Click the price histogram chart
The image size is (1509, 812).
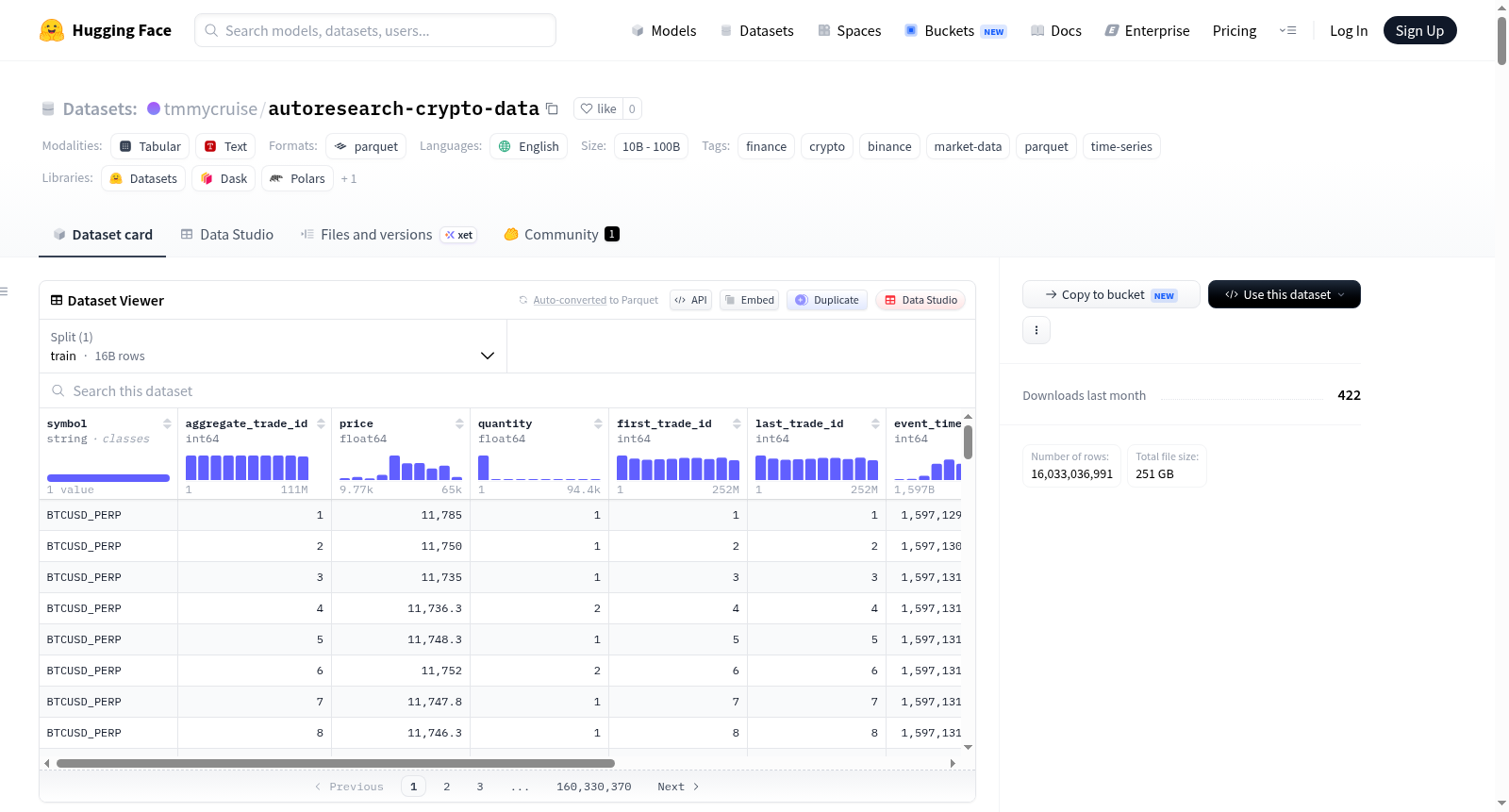point(401,468)
